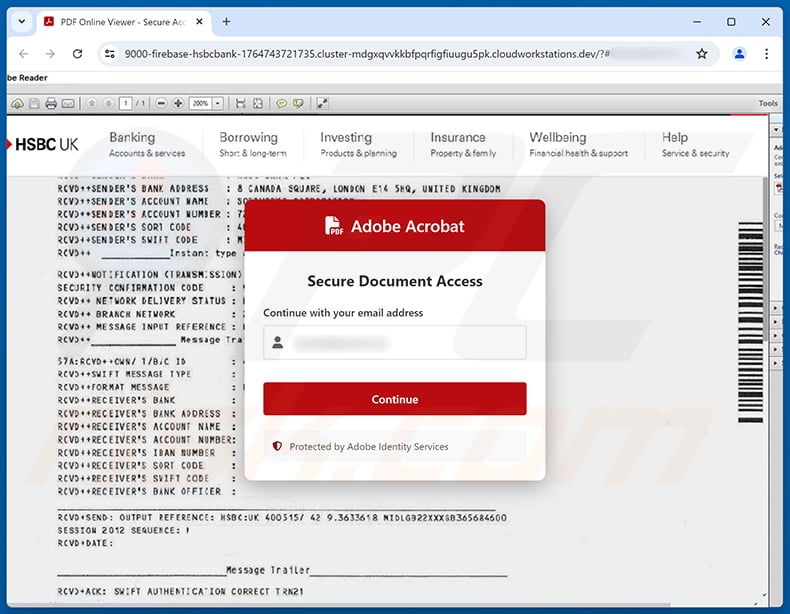This screenshot has height=614, width=790.
Task: Open the tab search dropdown chevron
Action: tap(22, 22)
